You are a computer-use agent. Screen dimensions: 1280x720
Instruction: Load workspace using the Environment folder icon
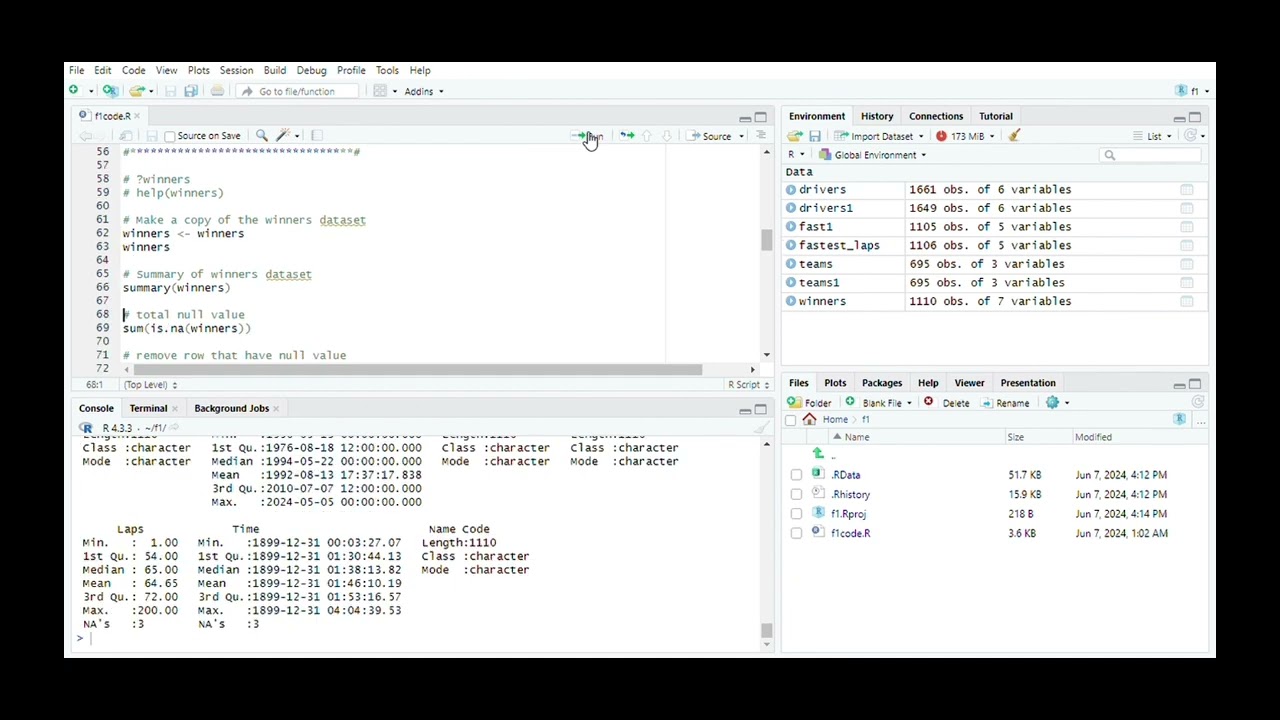tap(795, 136)
